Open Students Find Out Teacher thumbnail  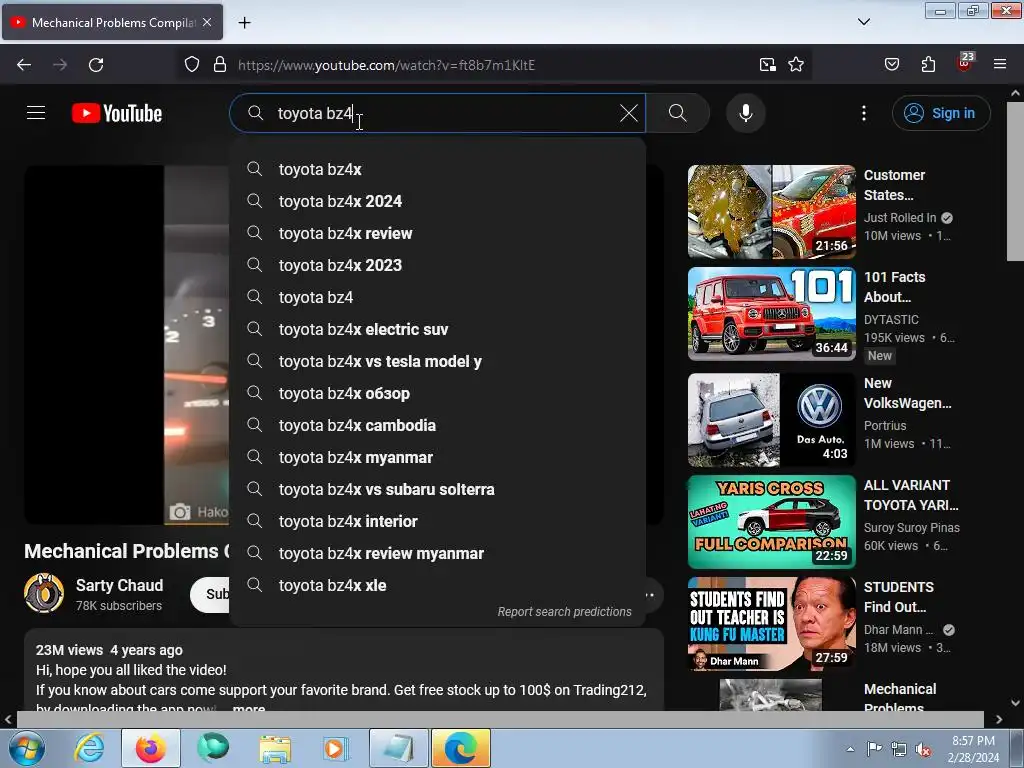[x=771, y=624]
